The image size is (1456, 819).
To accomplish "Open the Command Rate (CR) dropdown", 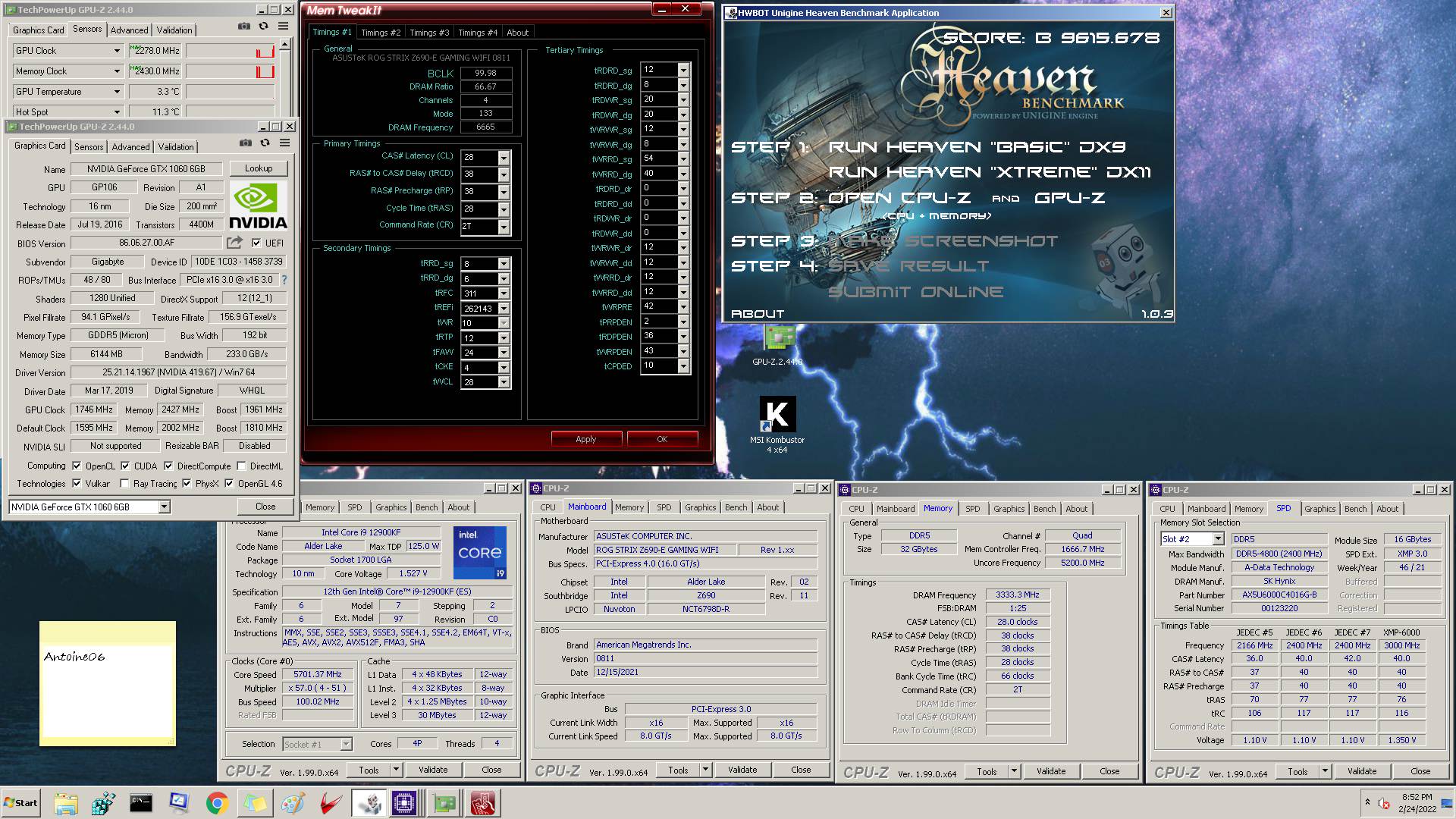I will [504, 226].
